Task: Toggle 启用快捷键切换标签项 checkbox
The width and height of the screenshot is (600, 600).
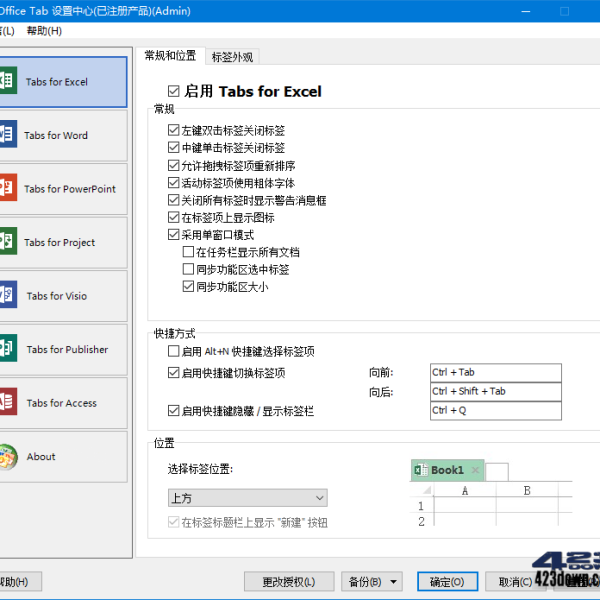Action: pyautogui.click(x=173, y=372)
